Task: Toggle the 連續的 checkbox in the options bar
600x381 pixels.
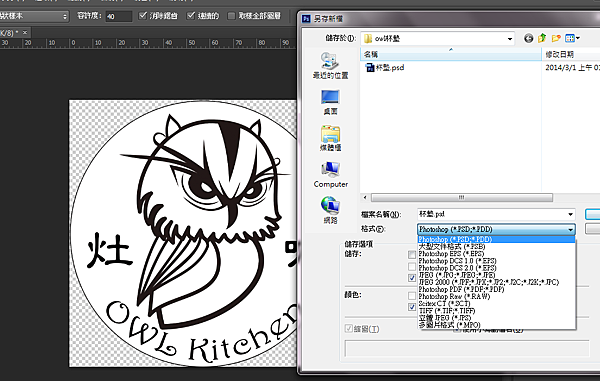Action: (x=191, y=16)
